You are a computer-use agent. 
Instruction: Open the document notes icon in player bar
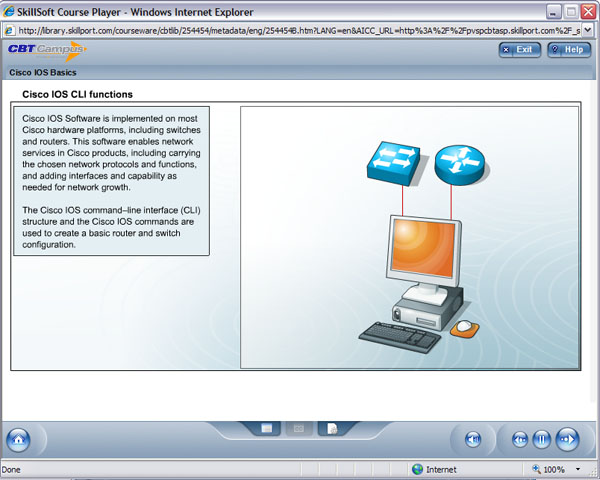click(x=332, y=429)
